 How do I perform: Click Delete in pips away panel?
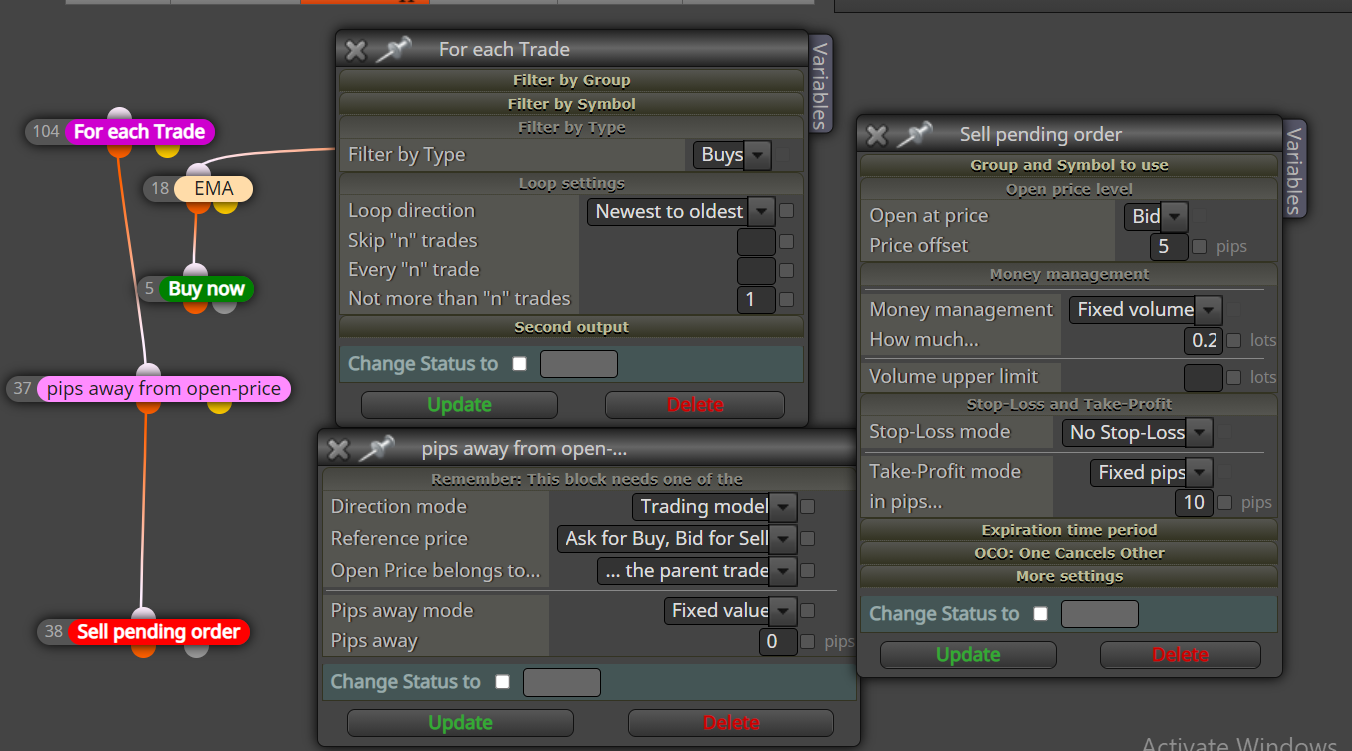(x=731, y=723)
